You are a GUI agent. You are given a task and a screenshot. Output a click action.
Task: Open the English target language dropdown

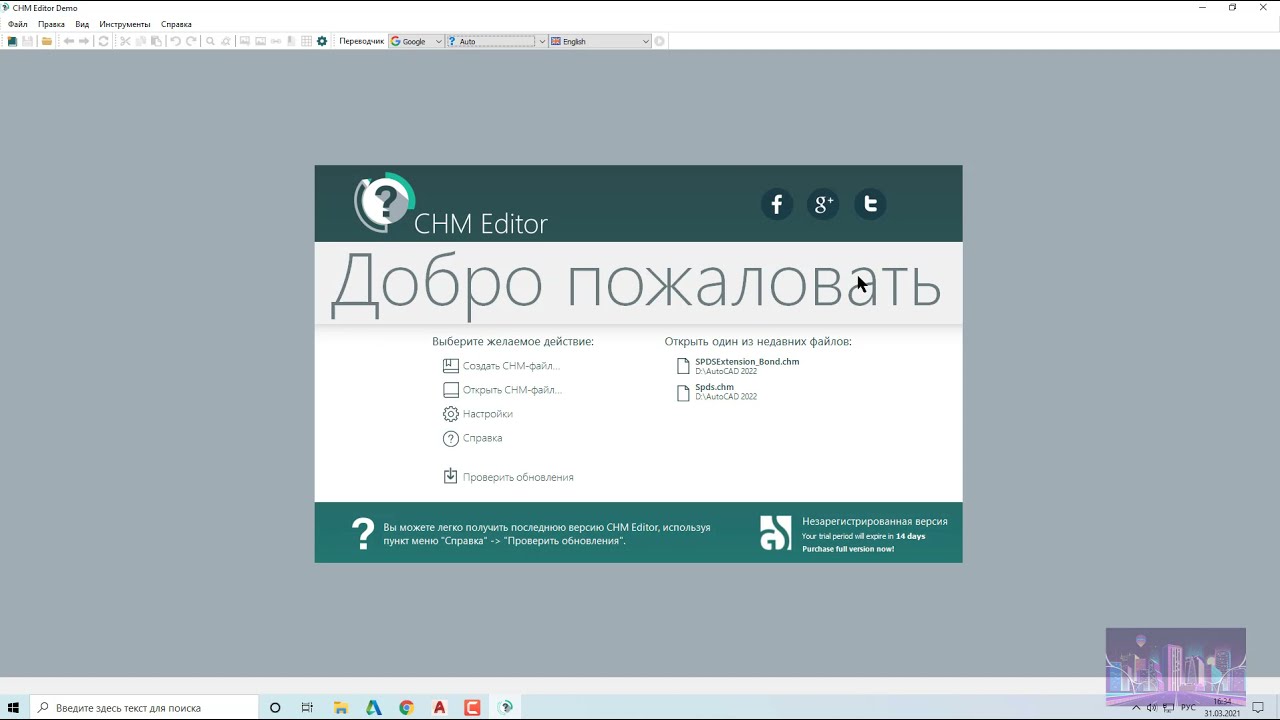coord(600,41)
